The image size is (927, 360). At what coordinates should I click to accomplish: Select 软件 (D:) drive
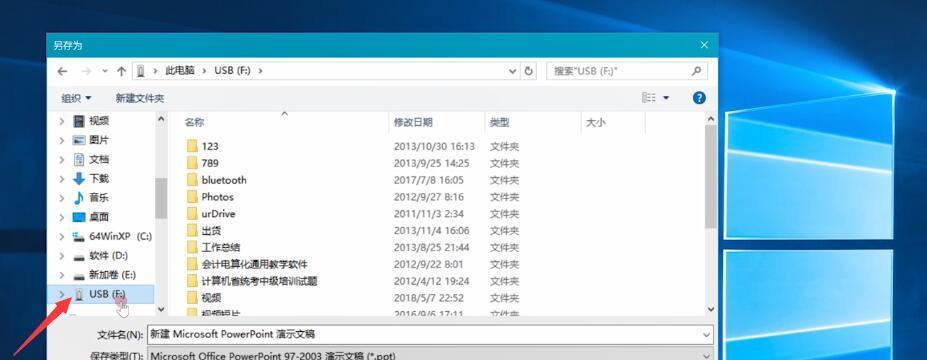pyautogui.click(x=108, y=255)
